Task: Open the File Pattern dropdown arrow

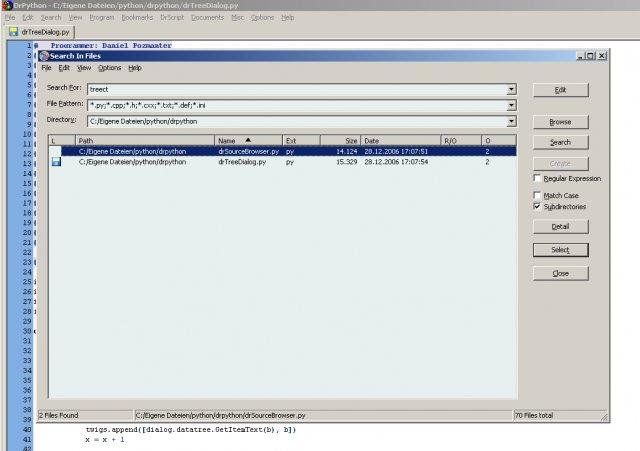Action: tap(511, 105)
